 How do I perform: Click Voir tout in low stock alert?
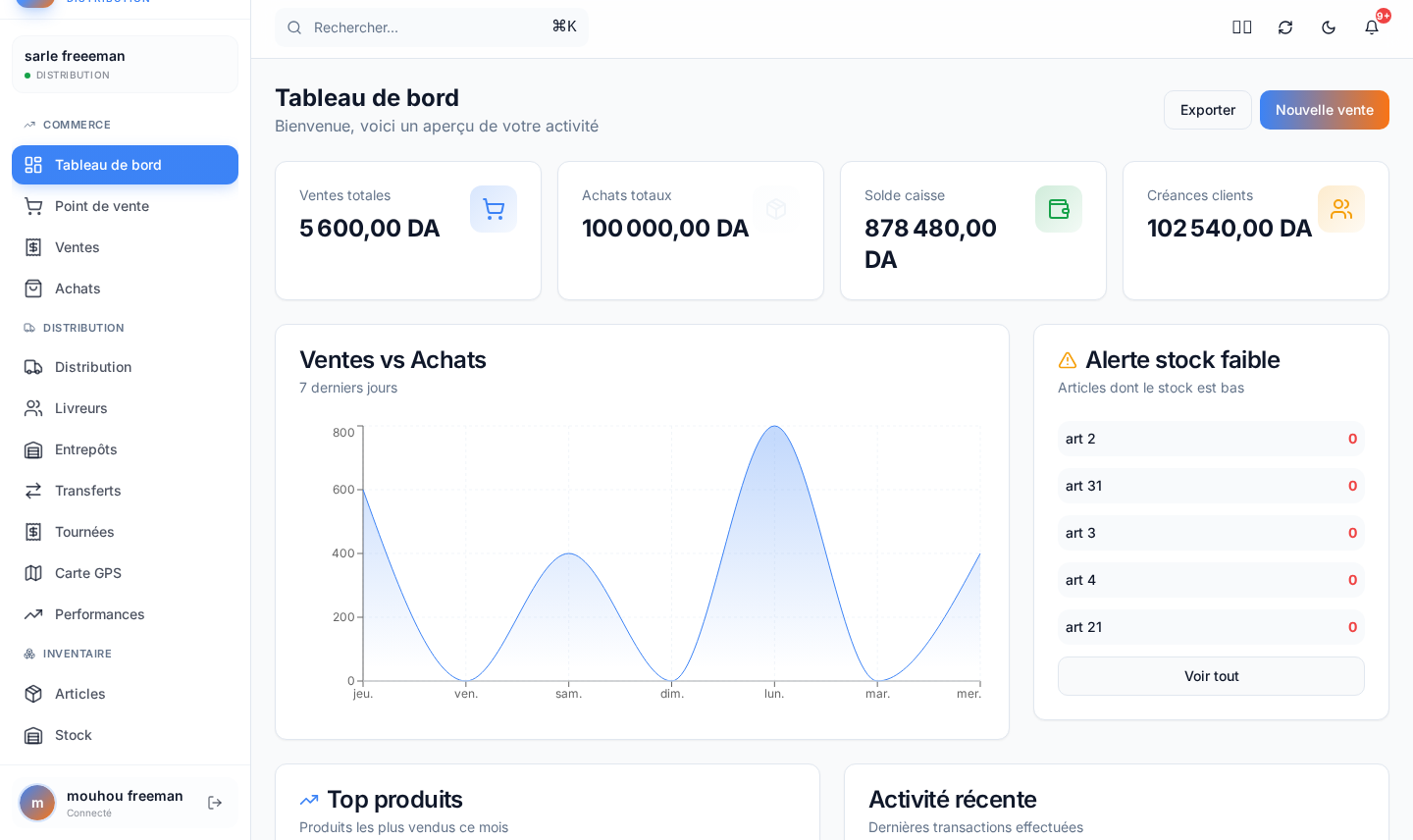tap(1211, 676)
